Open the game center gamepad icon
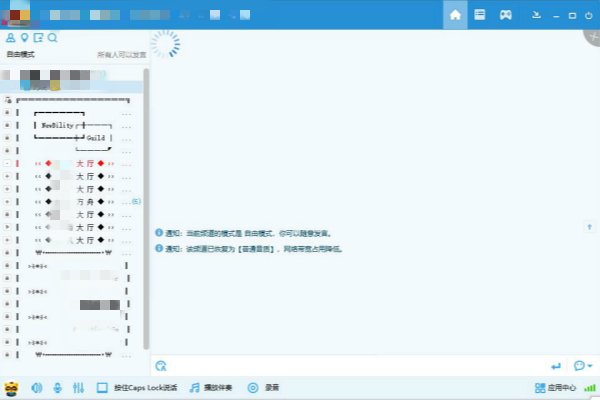This screenshot has height=400, width=600. [x=505, y=15]
